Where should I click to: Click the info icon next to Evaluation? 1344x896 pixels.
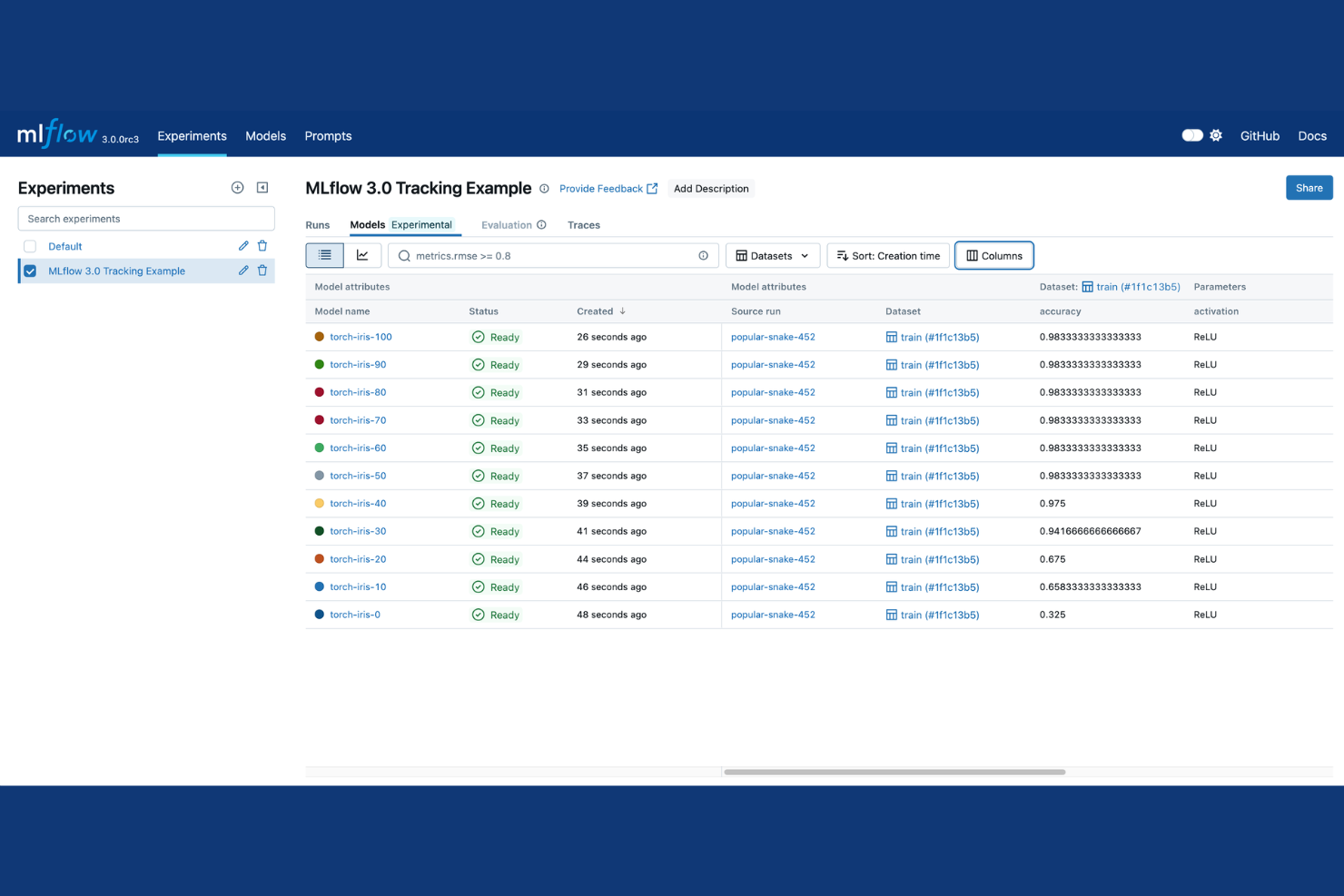click(541, 225)
